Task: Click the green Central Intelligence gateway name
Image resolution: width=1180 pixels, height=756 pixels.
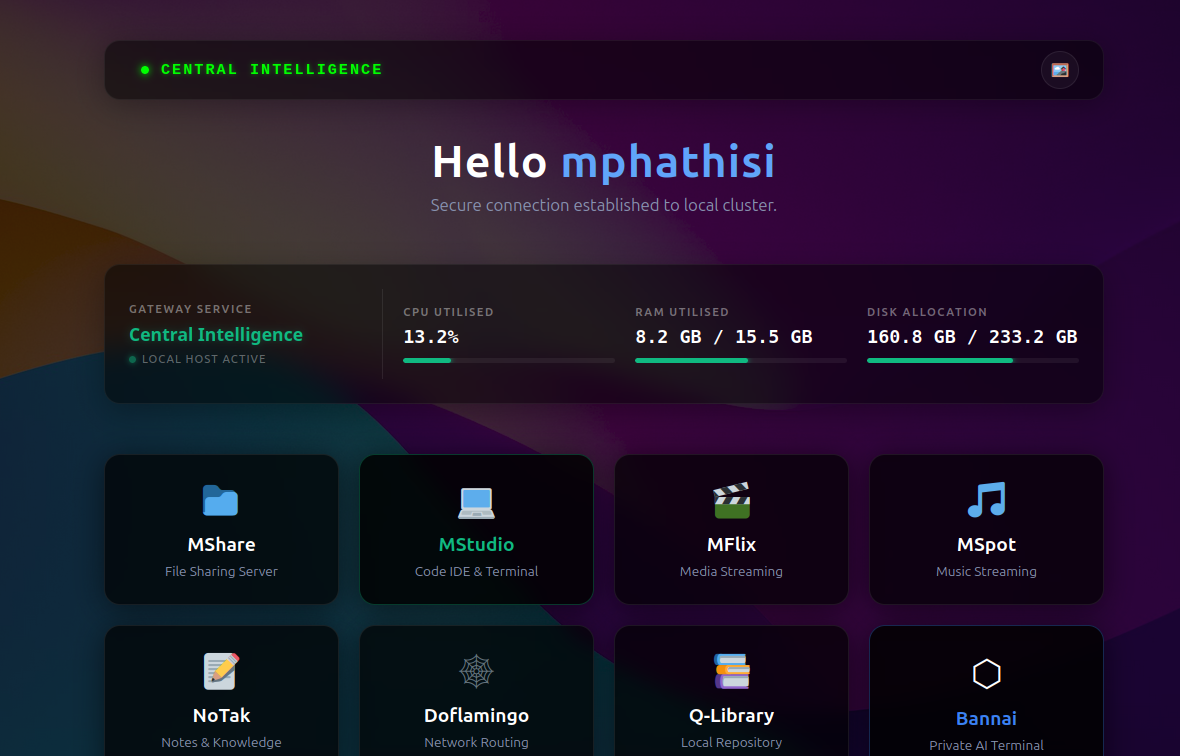Action: pyautogui.click(x=216, y=335)
